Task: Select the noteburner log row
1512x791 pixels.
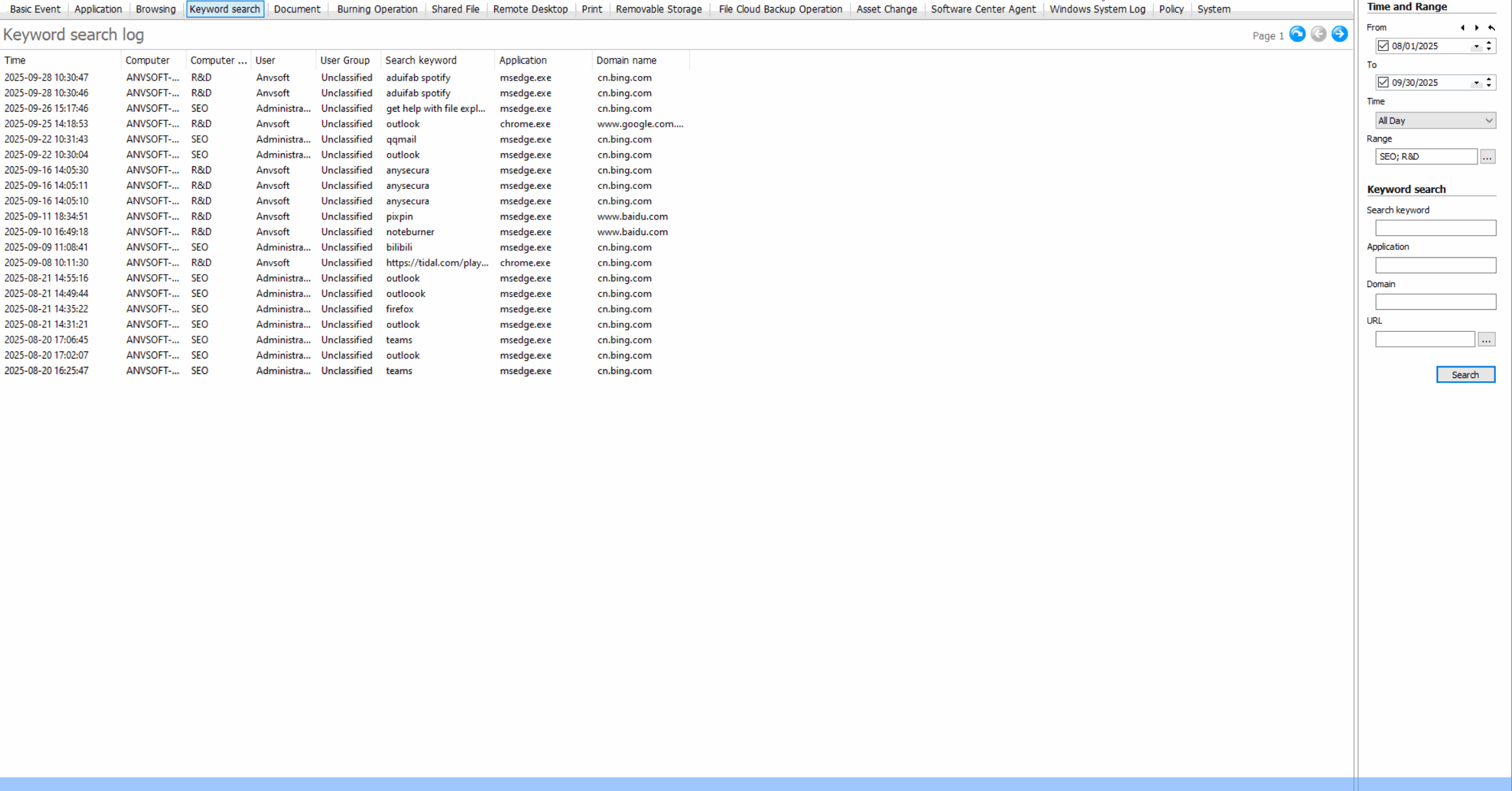Action: (409, 232)
